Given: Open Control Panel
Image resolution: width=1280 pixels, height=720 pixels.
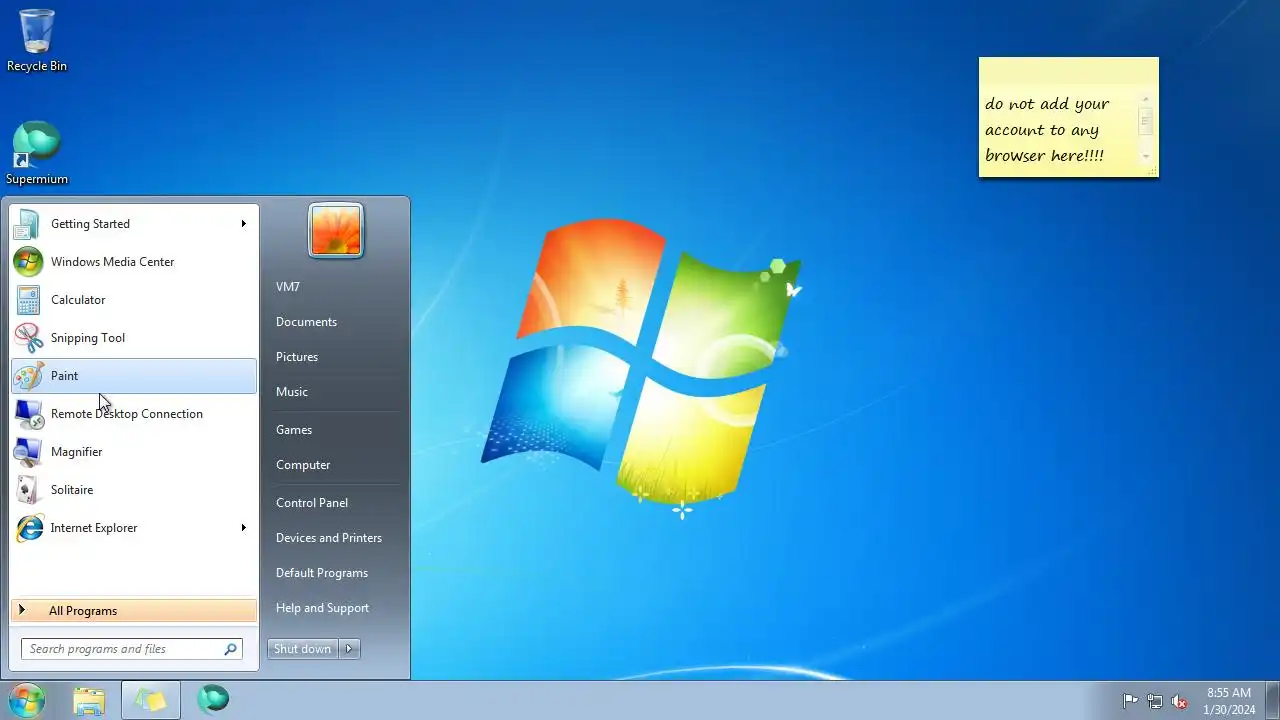Looking at the screenshot, I should click(312, 503).
